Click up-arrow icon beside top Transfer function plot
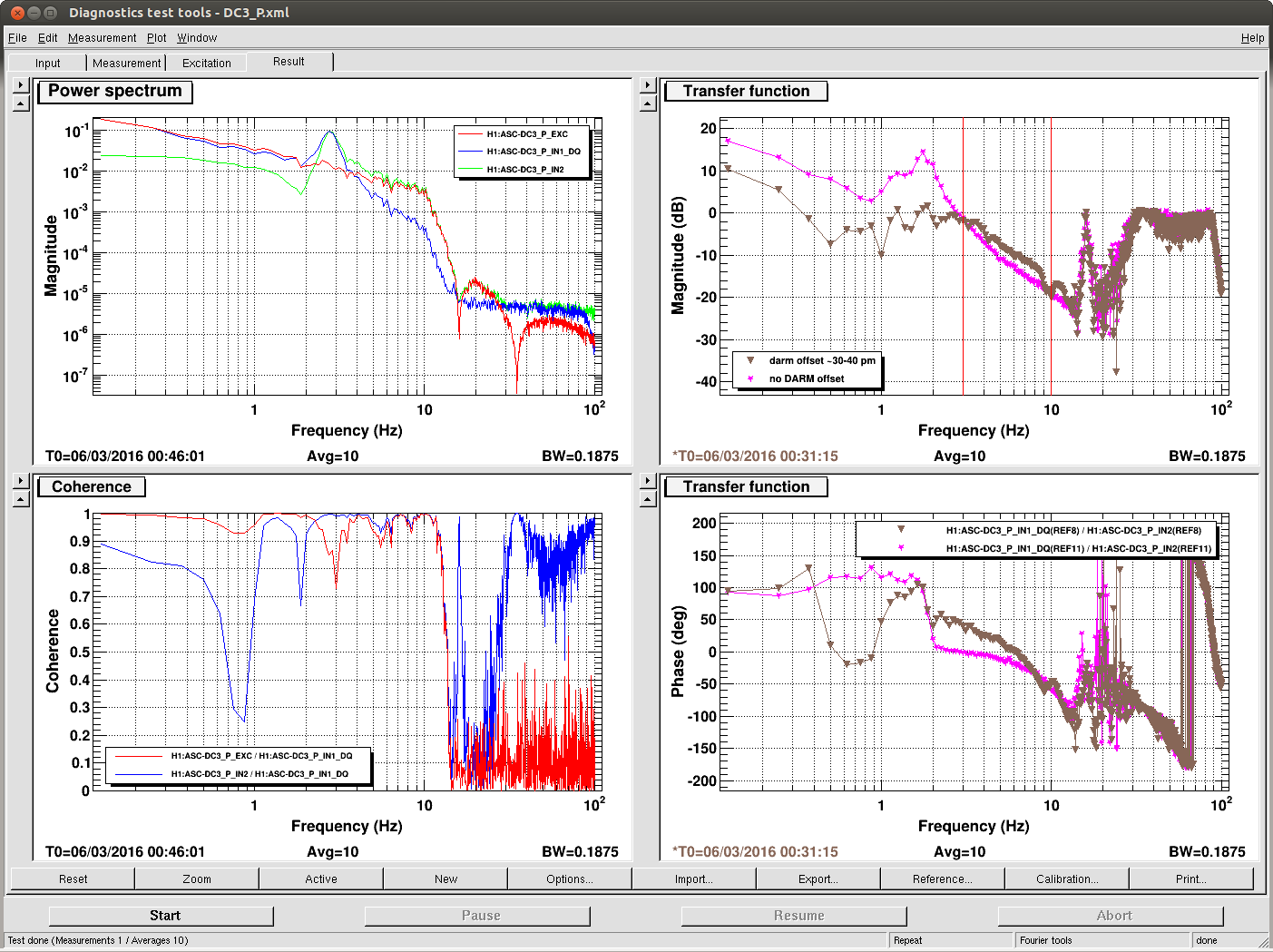 648,103
